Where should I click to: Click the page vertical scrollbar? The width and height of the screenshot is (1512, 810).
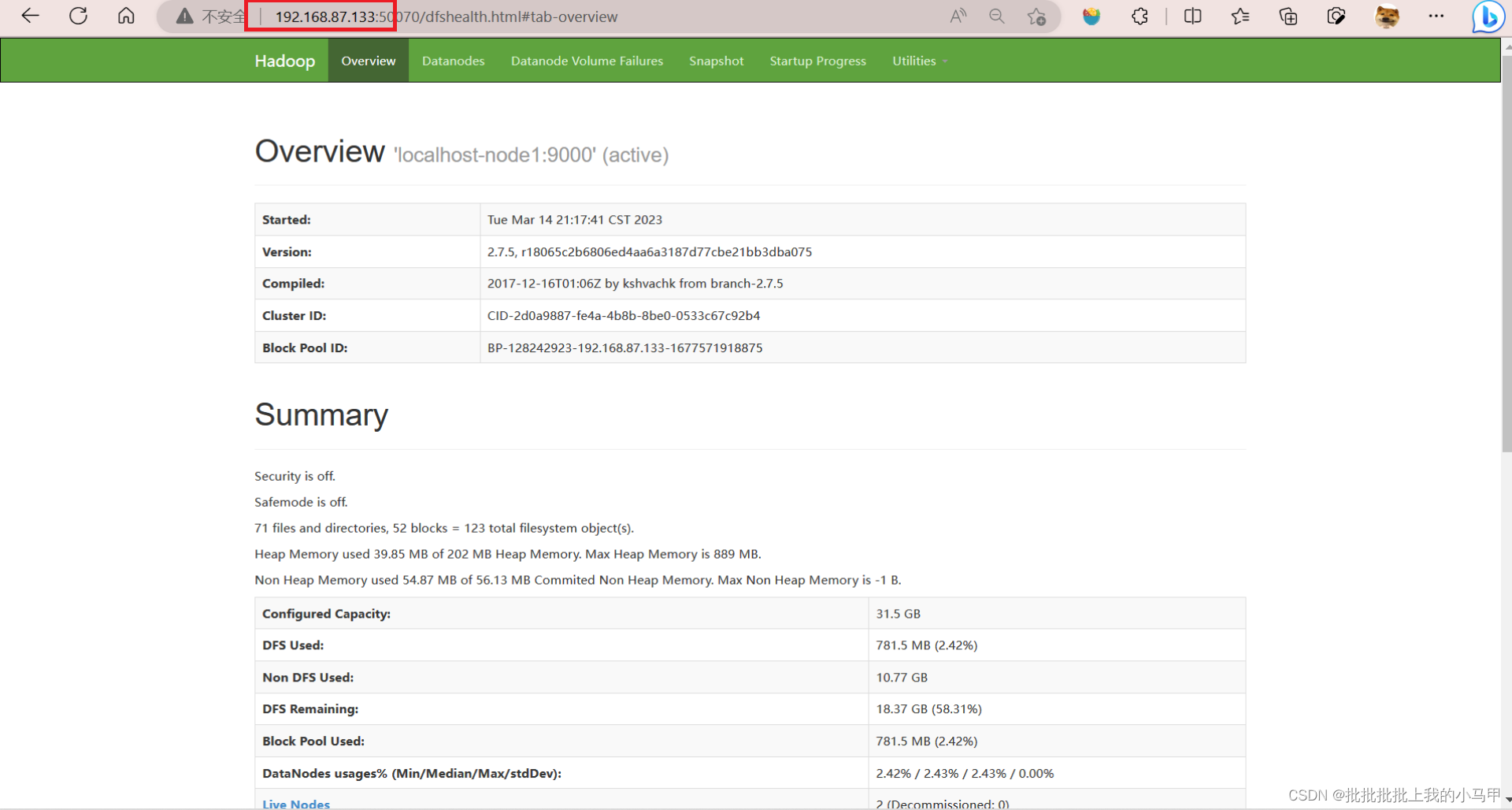click(x=1506, y=252)
